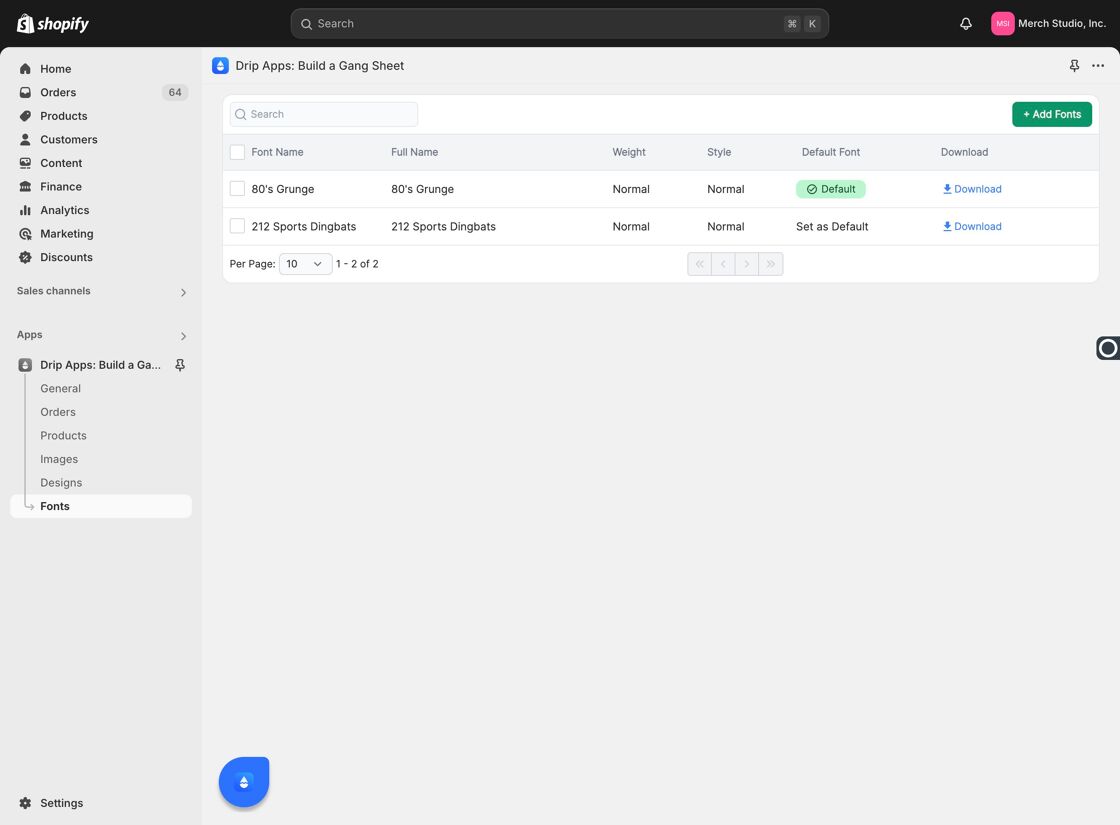This screenshot has width=1120, height=825.
Task: Open the app's Products subpage
Action: tap(64, 436)
